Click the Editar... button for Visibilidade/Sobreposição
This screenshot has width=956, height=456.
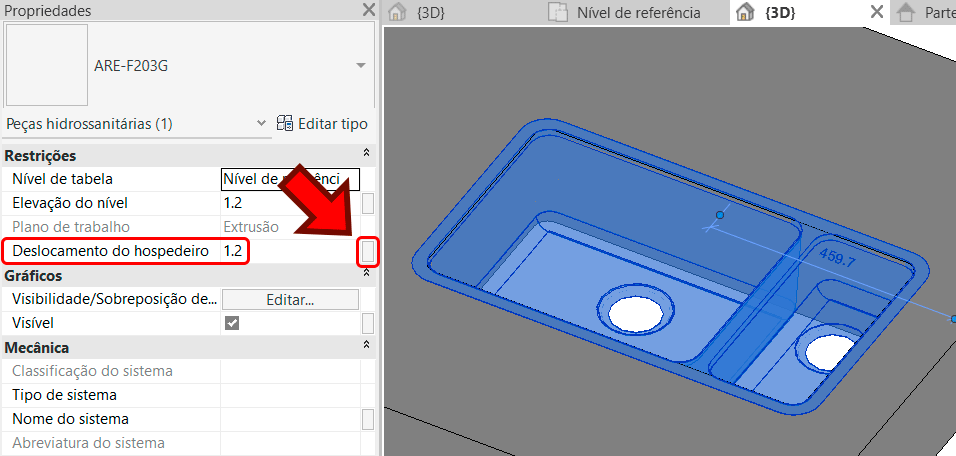pos(290,299)
